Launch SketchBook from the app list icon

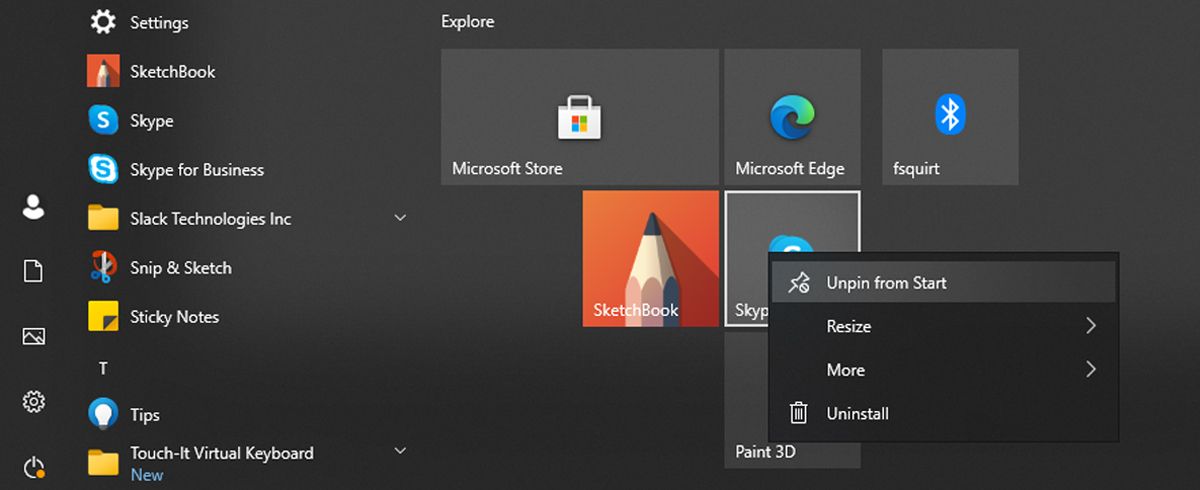[x=103, y=71]
